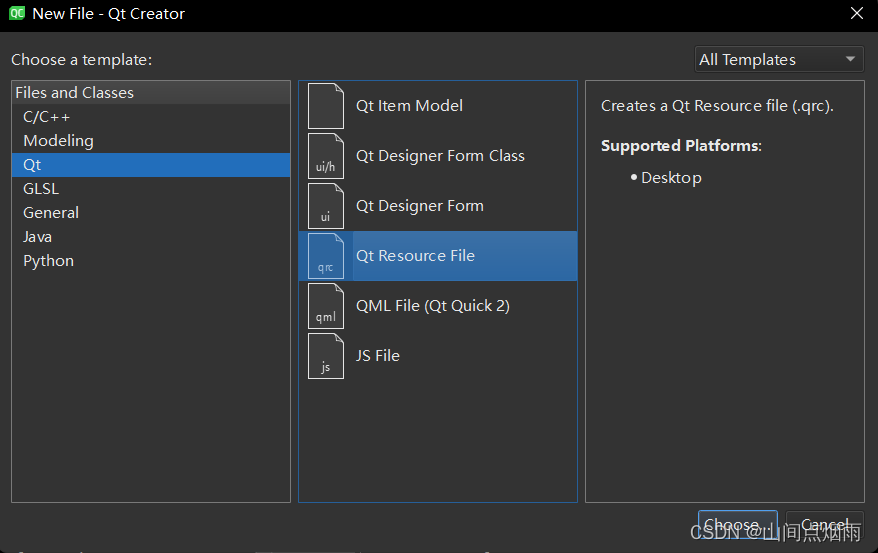
Task: Select the Python category
Action: 151,261
